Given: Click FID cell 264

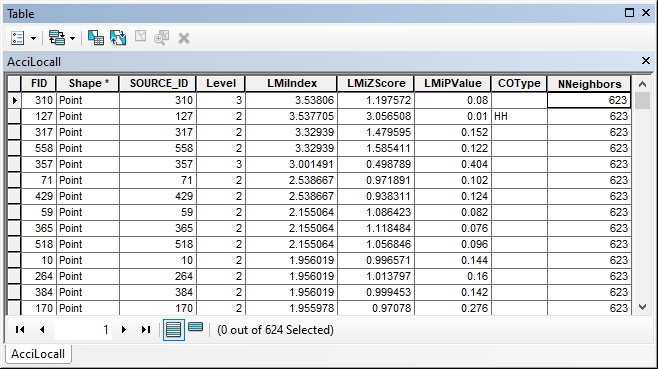Looking at the screenshot, I should [39, 276].
